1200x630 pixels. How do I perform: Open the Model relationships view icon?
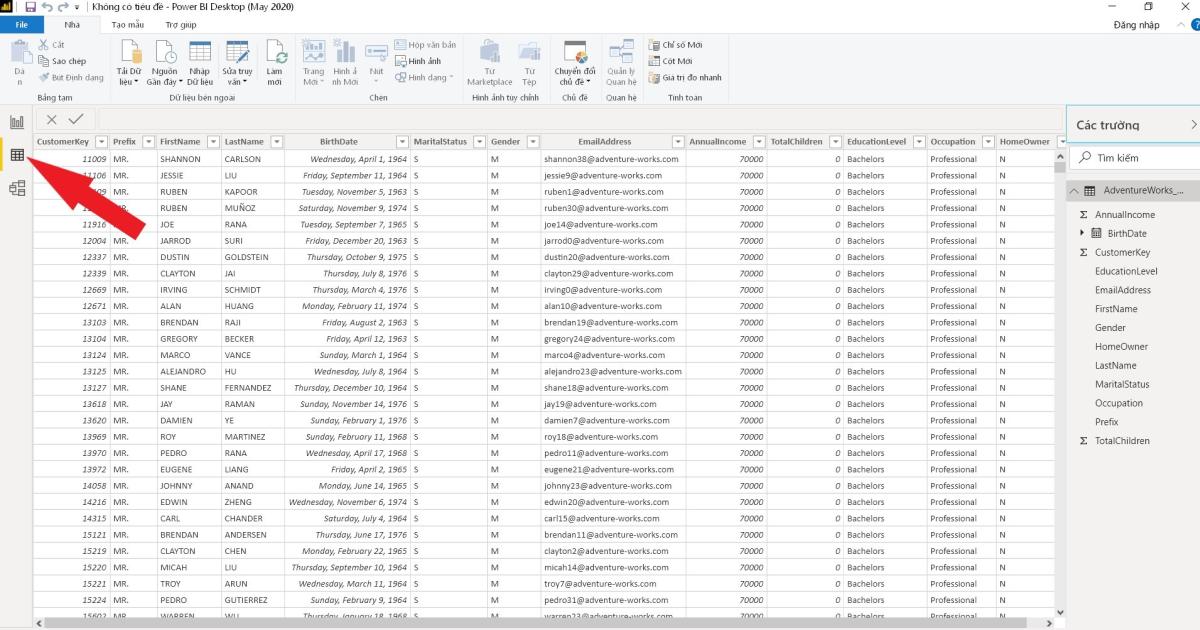click(x=17, y=188)
